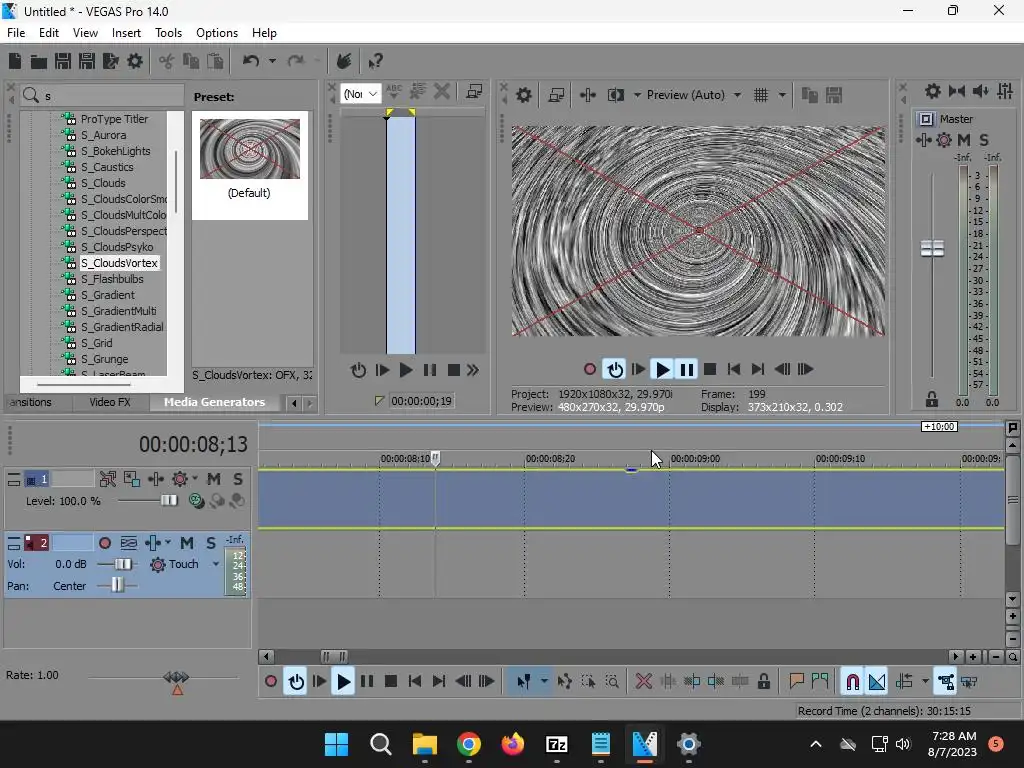Mute audio track 2
This screenshot has width=1024, height=768.
(x=187, y=543)
